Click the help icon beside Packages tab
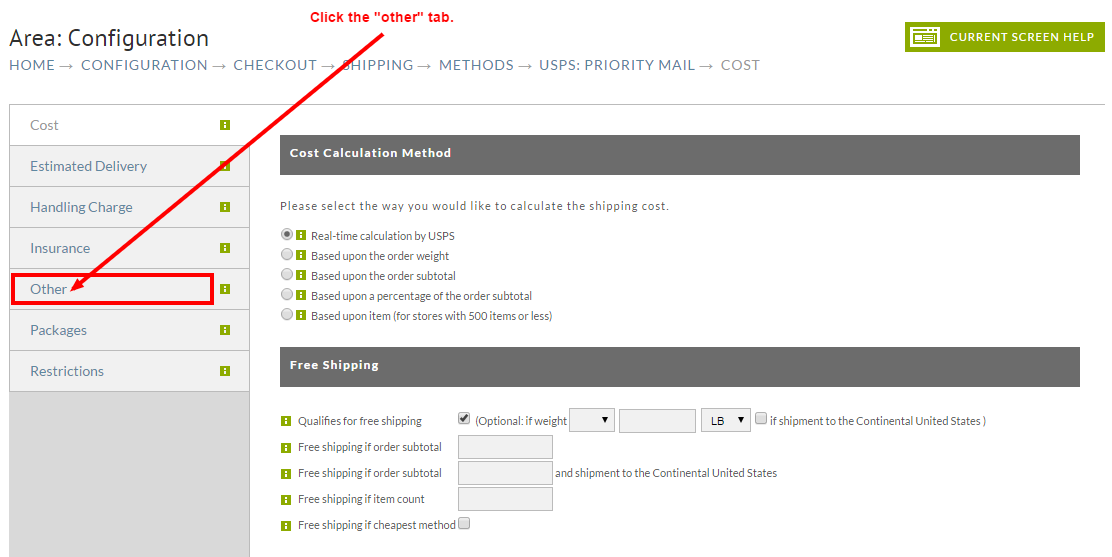 click(x=225, y=330)
